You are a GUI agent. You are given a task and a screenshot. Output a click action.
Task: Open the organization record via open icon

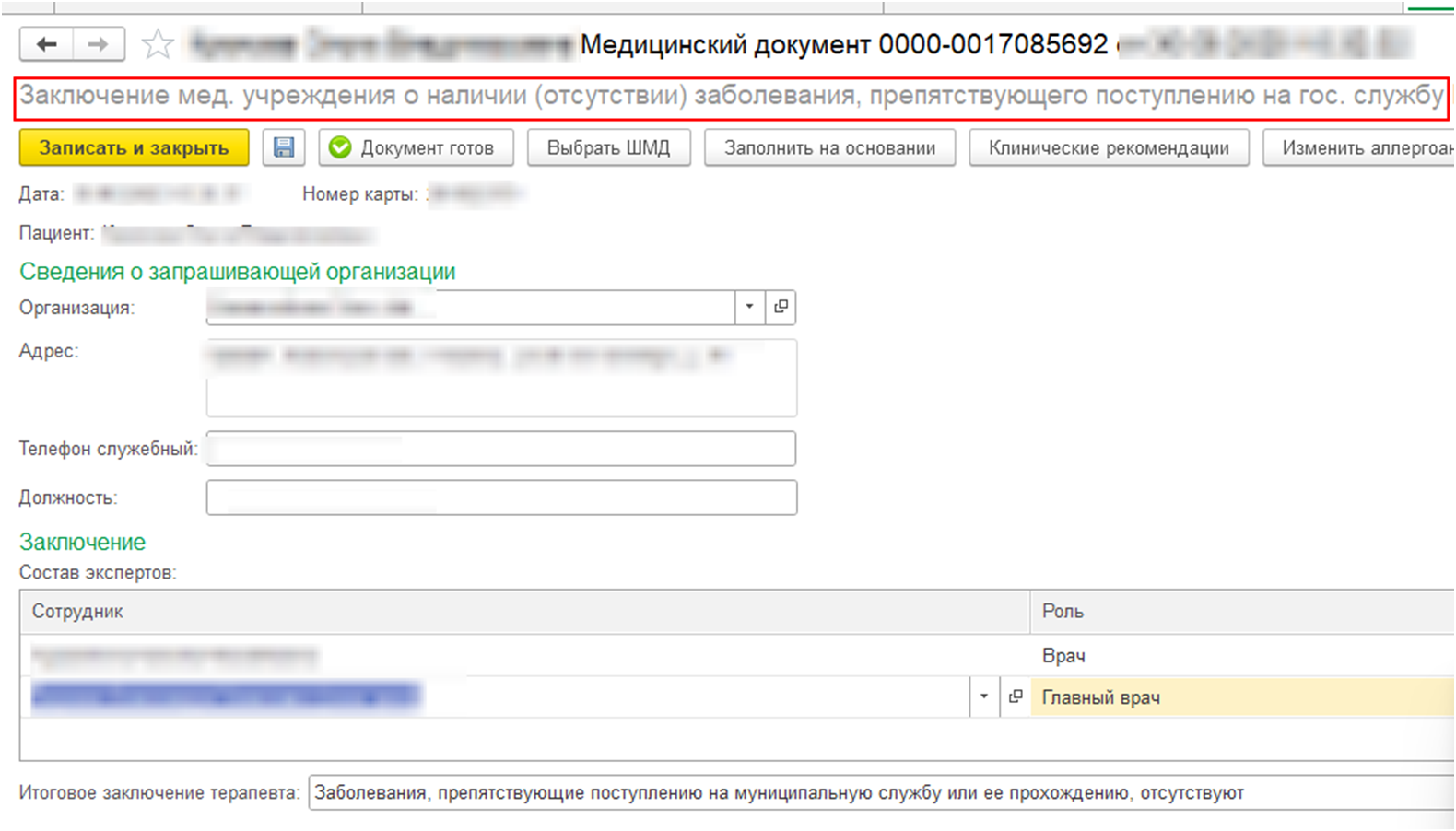click(781, 307)
